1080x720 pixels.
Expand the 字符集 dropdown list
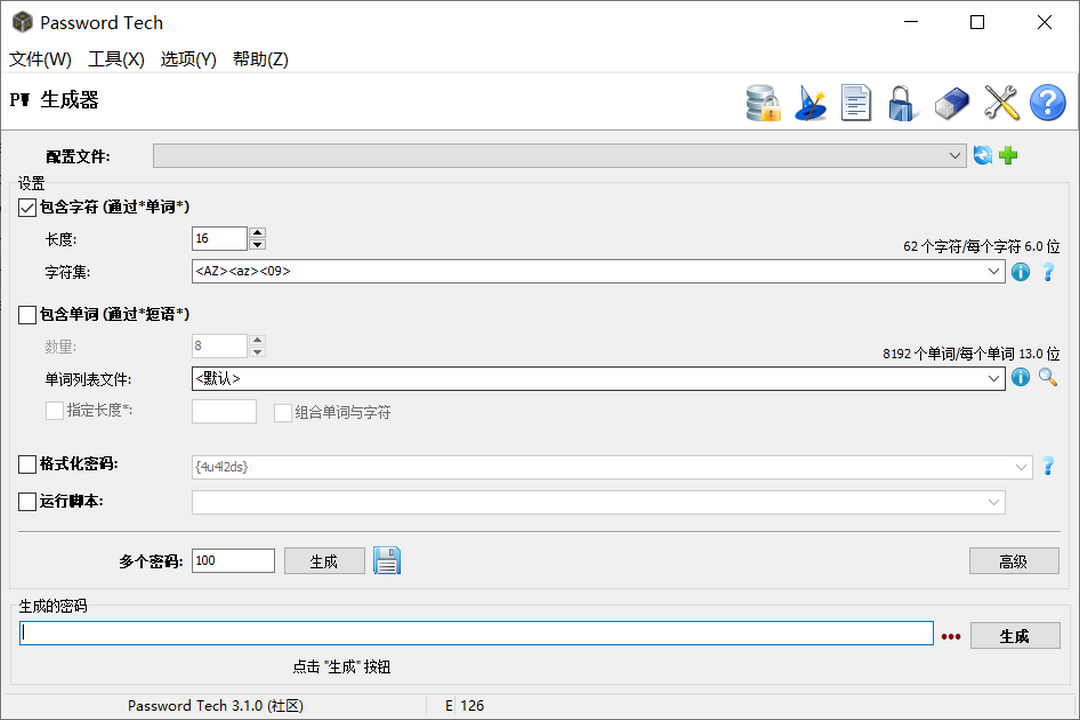click(x=992, y=271)
